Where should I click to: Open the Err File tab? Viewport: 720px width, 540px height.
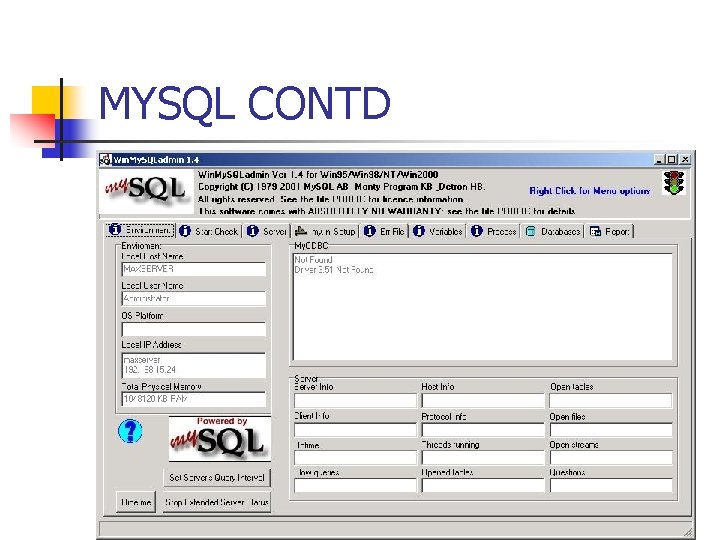point(384,231)
